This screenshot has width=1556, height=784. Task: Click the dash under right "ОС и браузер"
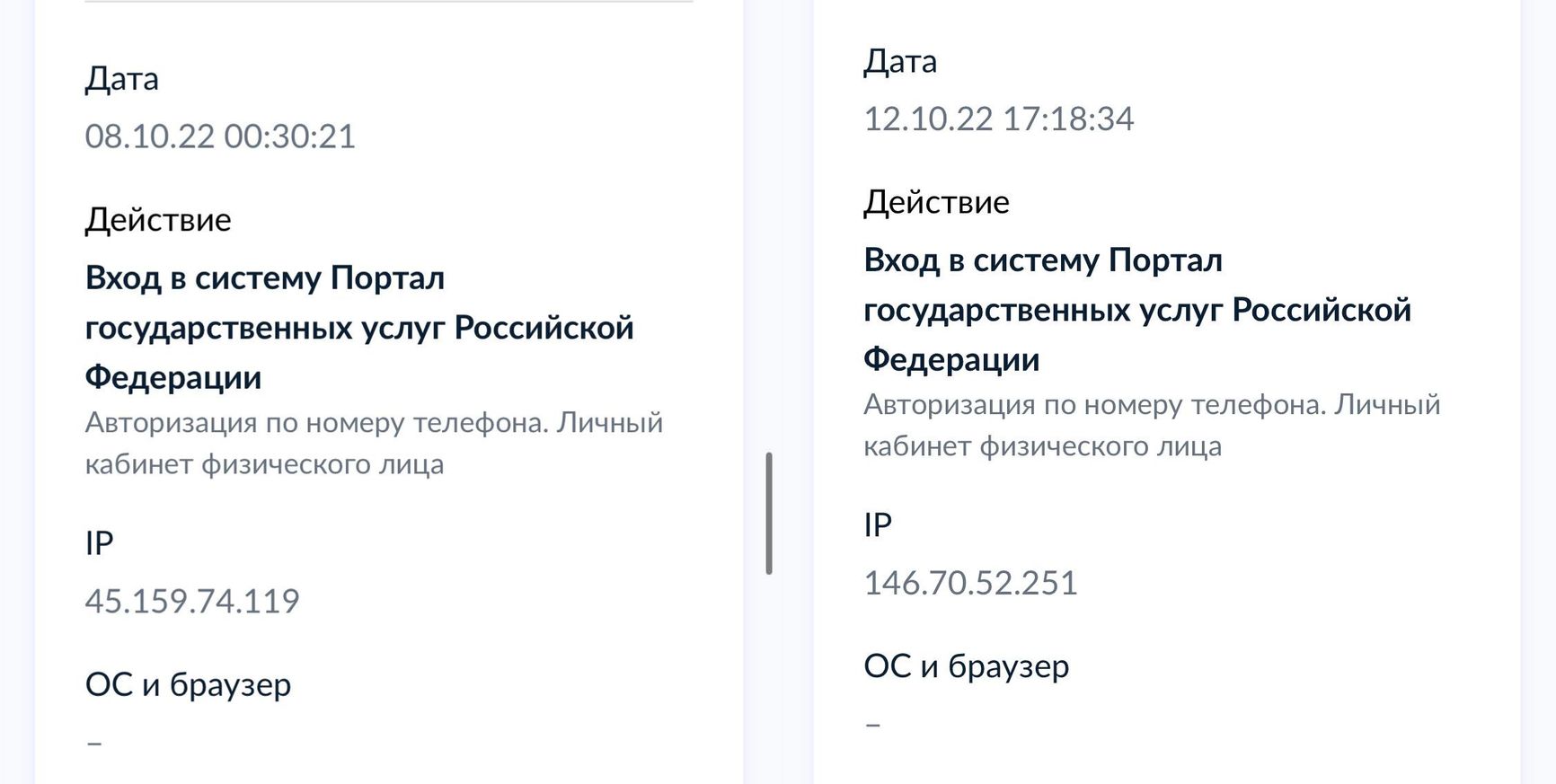pyautogui.click(x=872, y=725)
